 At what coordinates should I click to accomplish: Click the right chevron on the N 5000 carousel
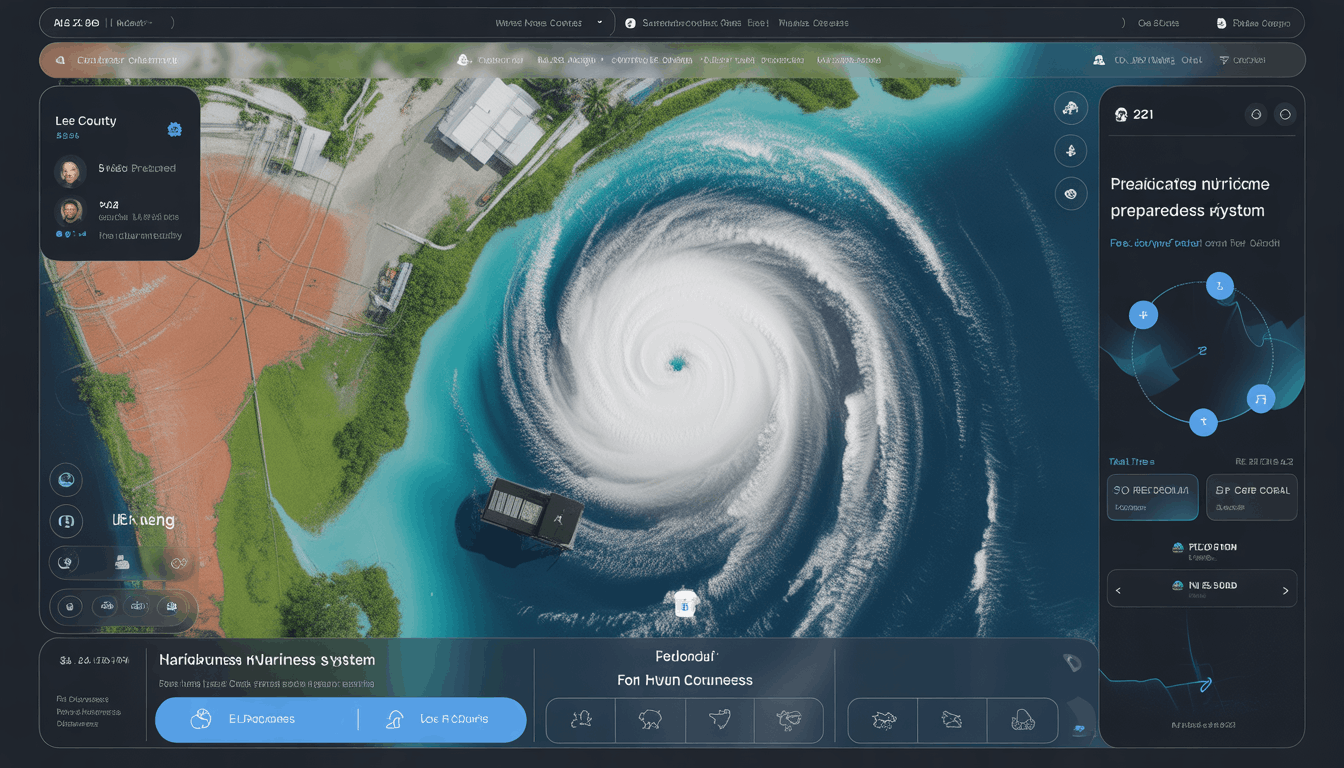click(1288, 588)
